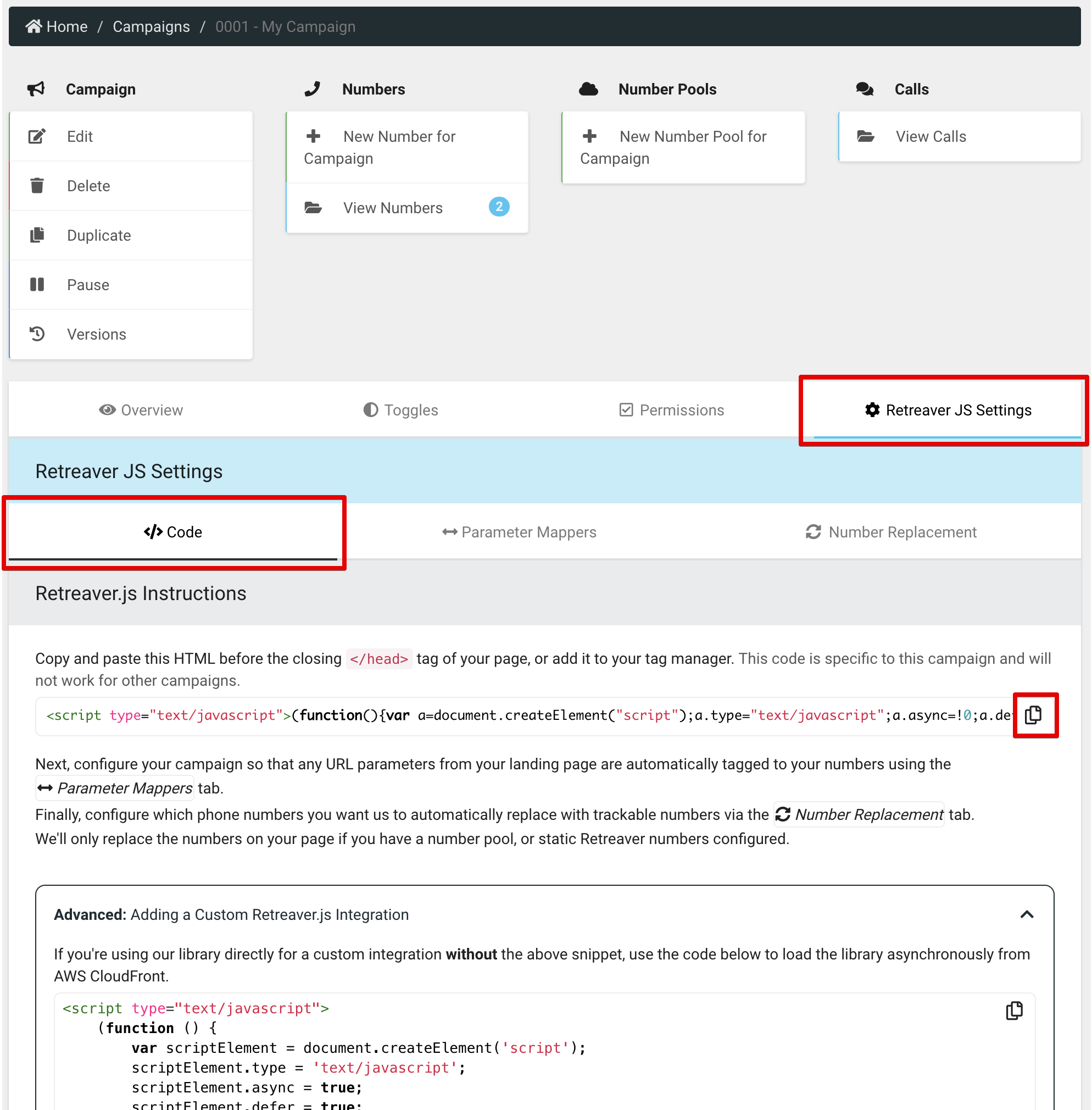Open View Numbers with badge 2

[393, 208]
